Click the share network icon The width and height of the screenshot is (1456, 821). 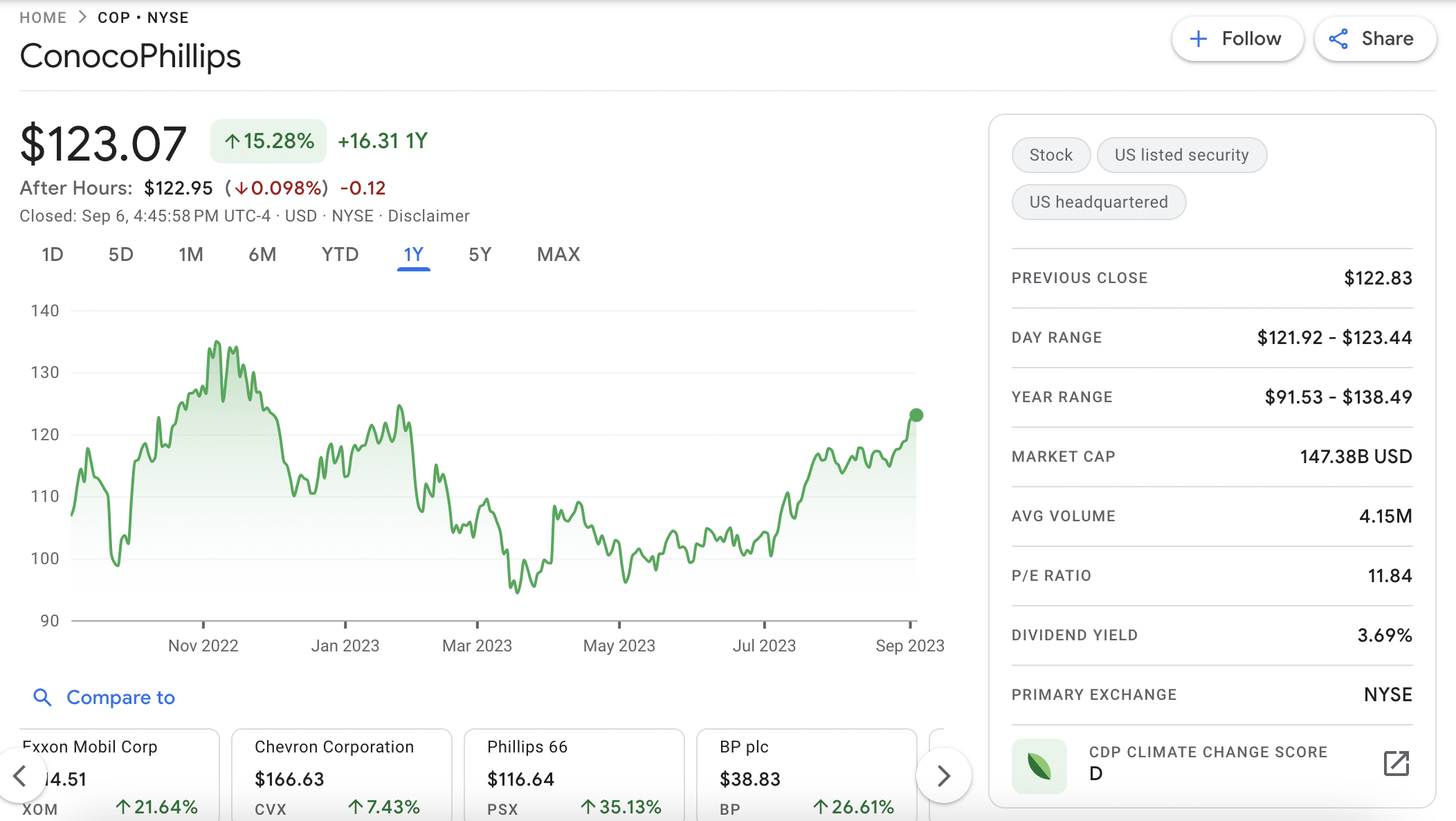click(1338, 39)
